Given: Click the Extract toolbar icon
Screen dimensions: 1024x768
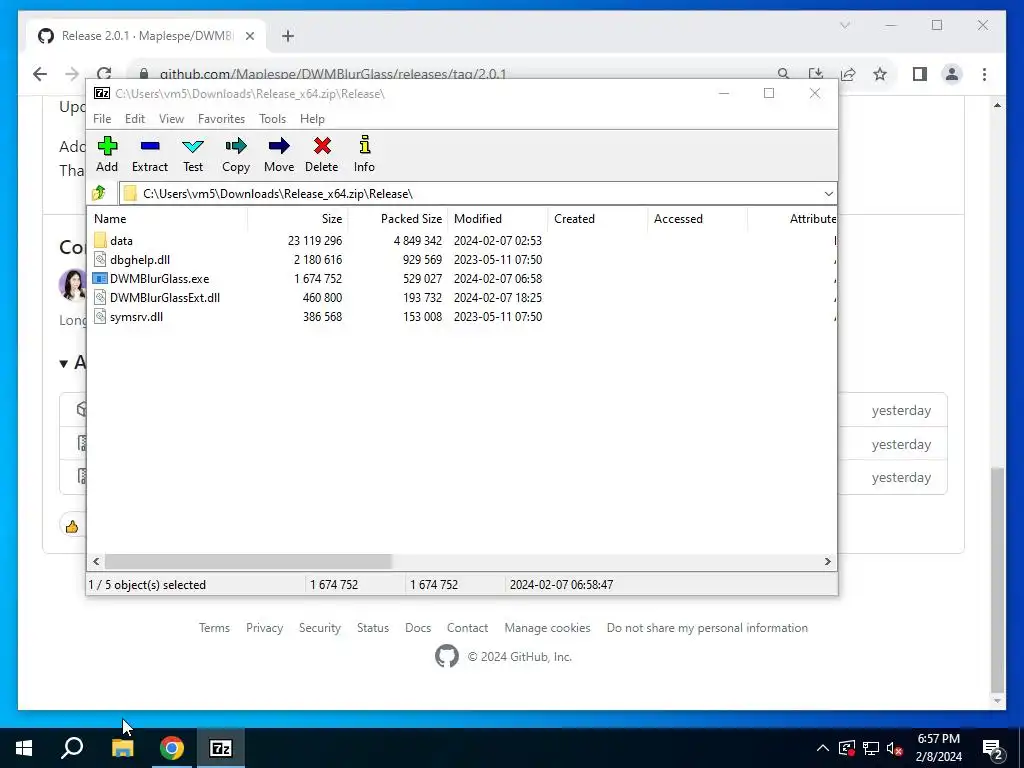Looking at the screenshot, I should coord(150,154).
